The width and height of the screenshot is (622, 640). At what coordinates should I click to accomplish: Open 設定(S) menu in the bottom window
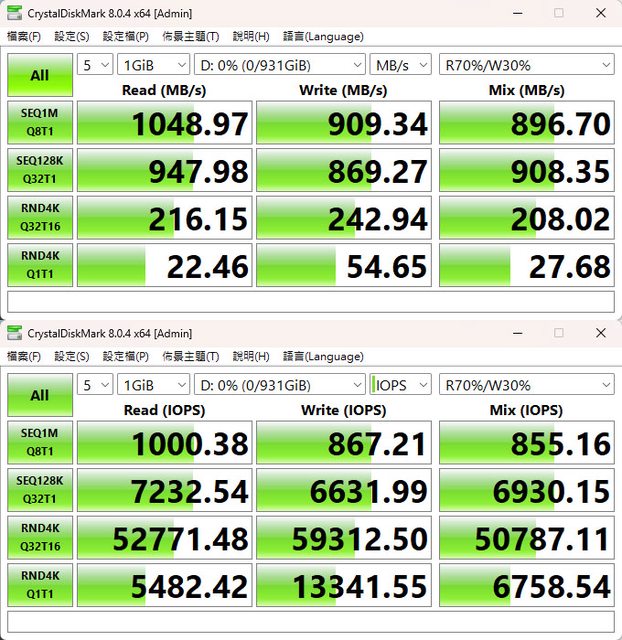(x=71, y=356)
